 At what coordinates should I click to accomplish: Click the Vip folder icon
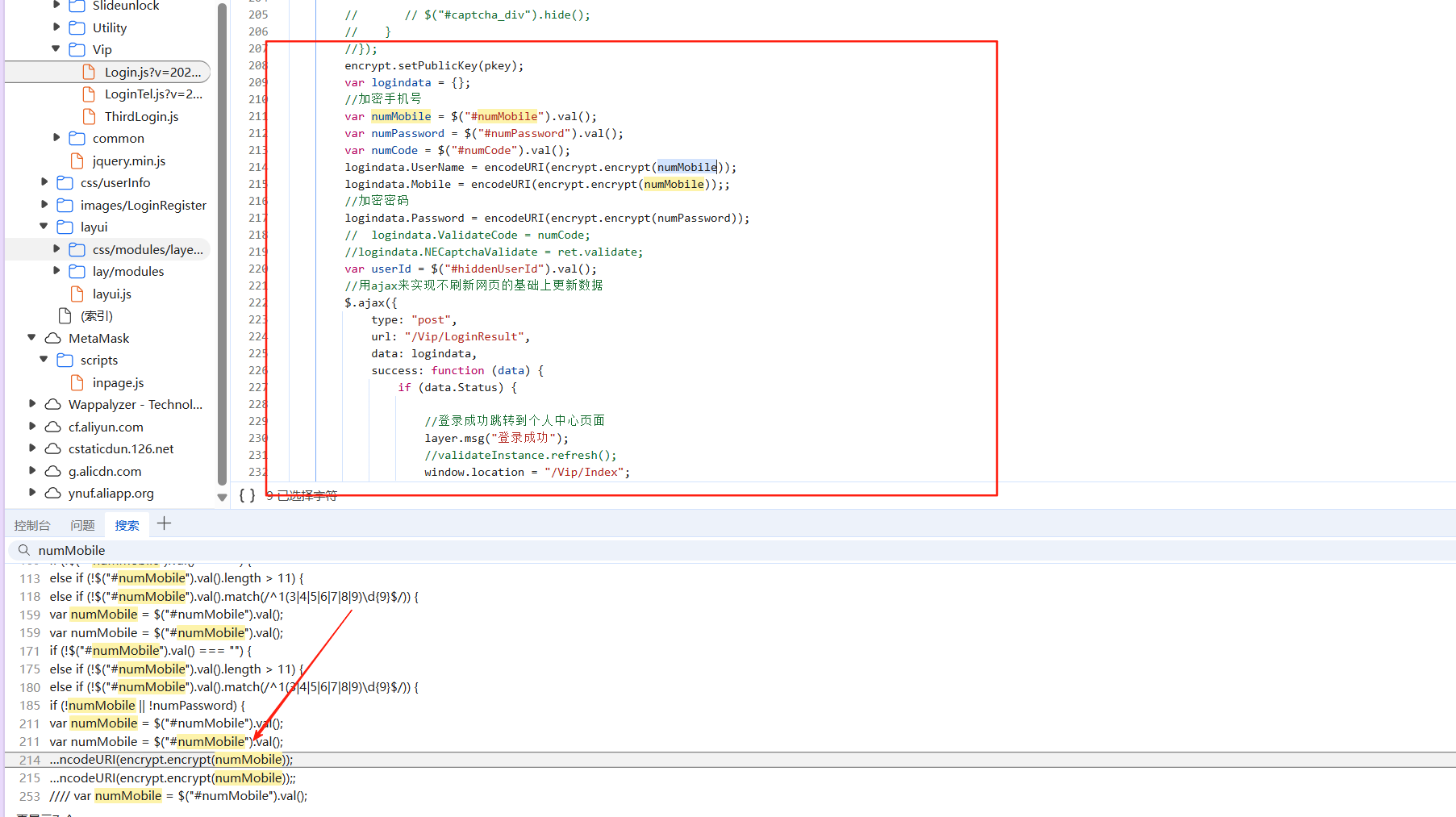(77, 49)
